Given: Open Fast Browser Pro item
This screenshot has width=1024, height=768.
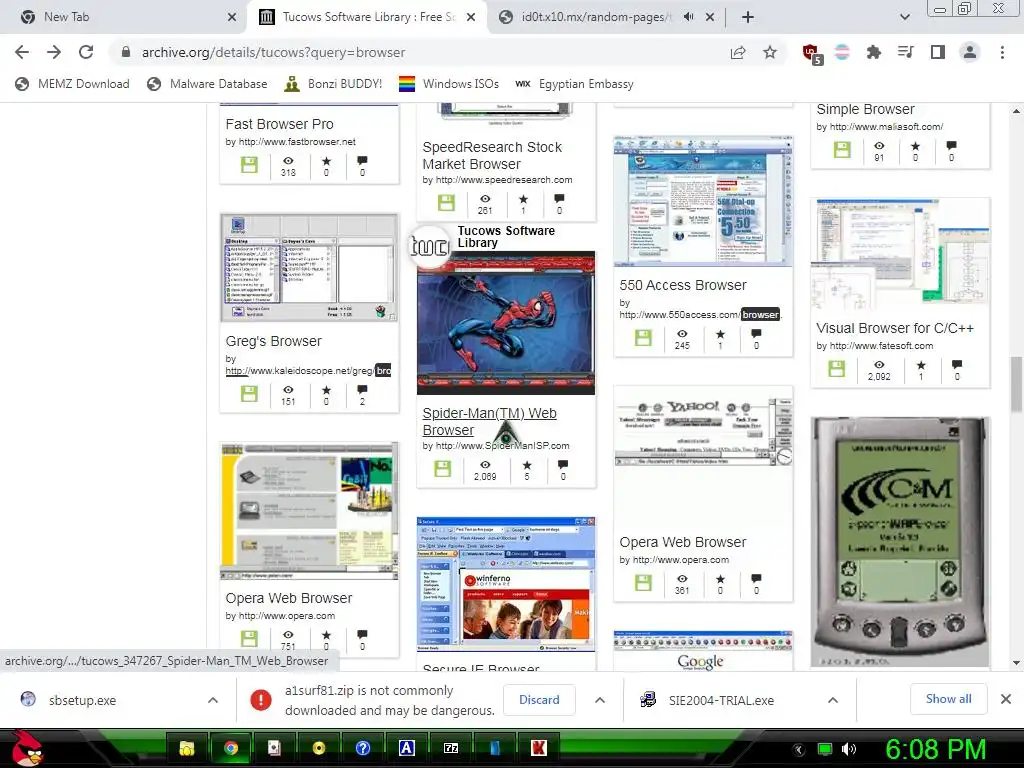Looking at the screenshot, I should tap(280, 124).
